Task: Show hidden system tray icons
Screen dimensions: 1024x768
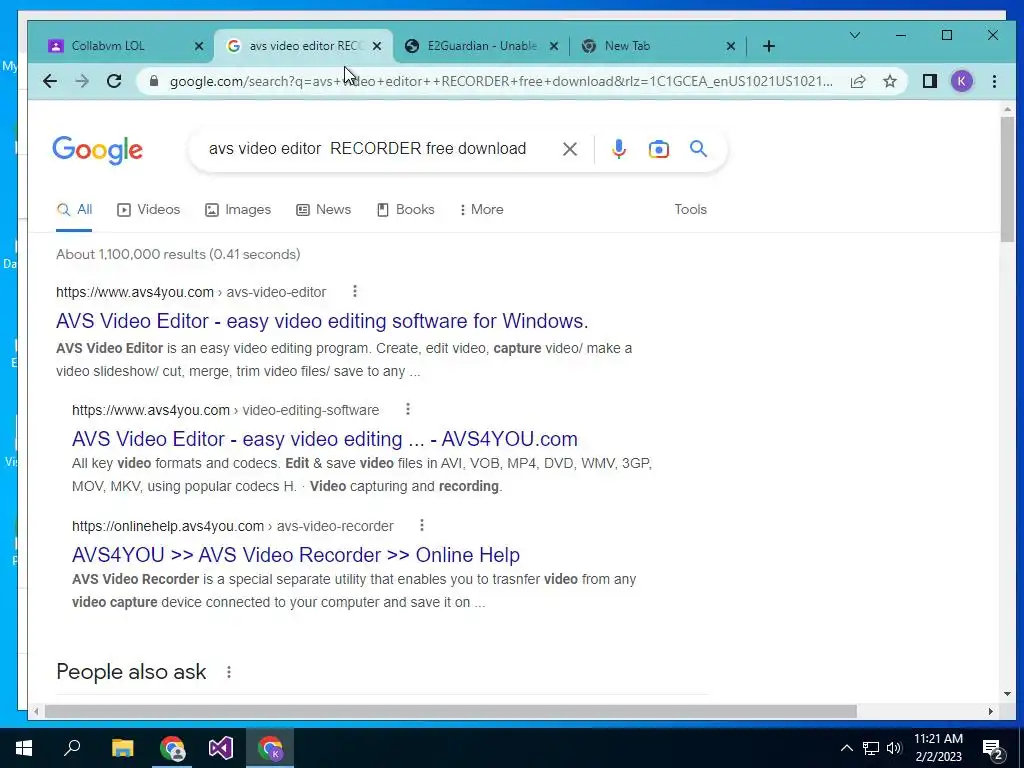Action: coord(846,748)
